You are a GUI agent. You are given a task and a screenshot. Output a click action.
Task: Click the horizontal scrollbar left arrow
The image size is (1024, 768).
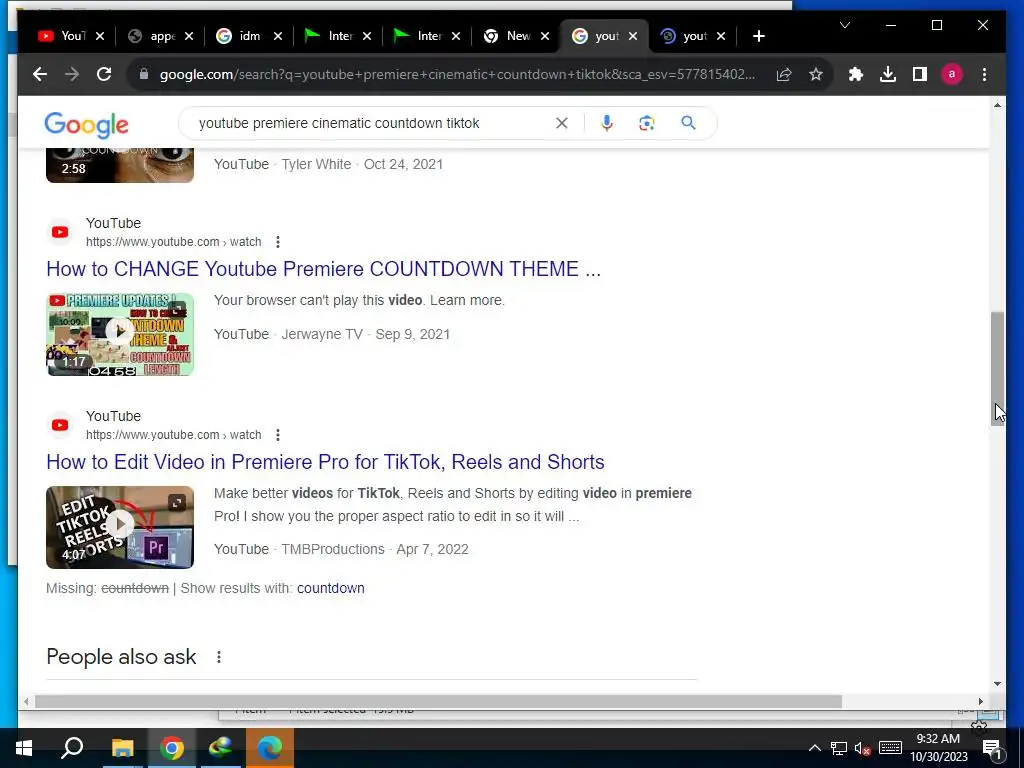pyautogui.click(x=26, y=701)
